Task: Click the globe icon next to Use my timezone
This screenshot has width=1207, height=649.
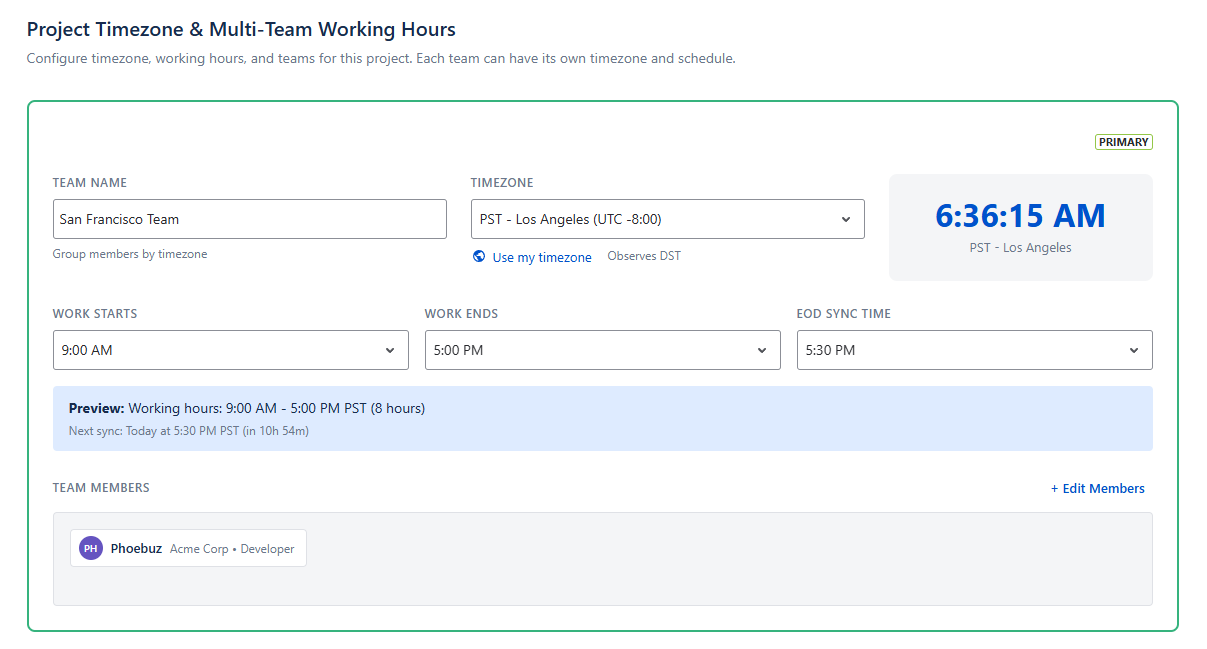Action: [x=478, y=256]
